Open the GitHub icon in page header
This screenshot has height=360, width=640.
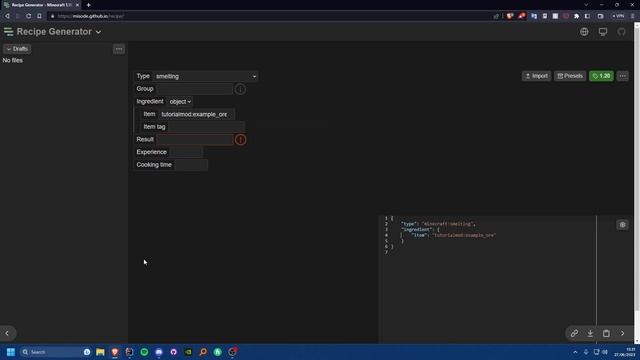tap(621, 32)
